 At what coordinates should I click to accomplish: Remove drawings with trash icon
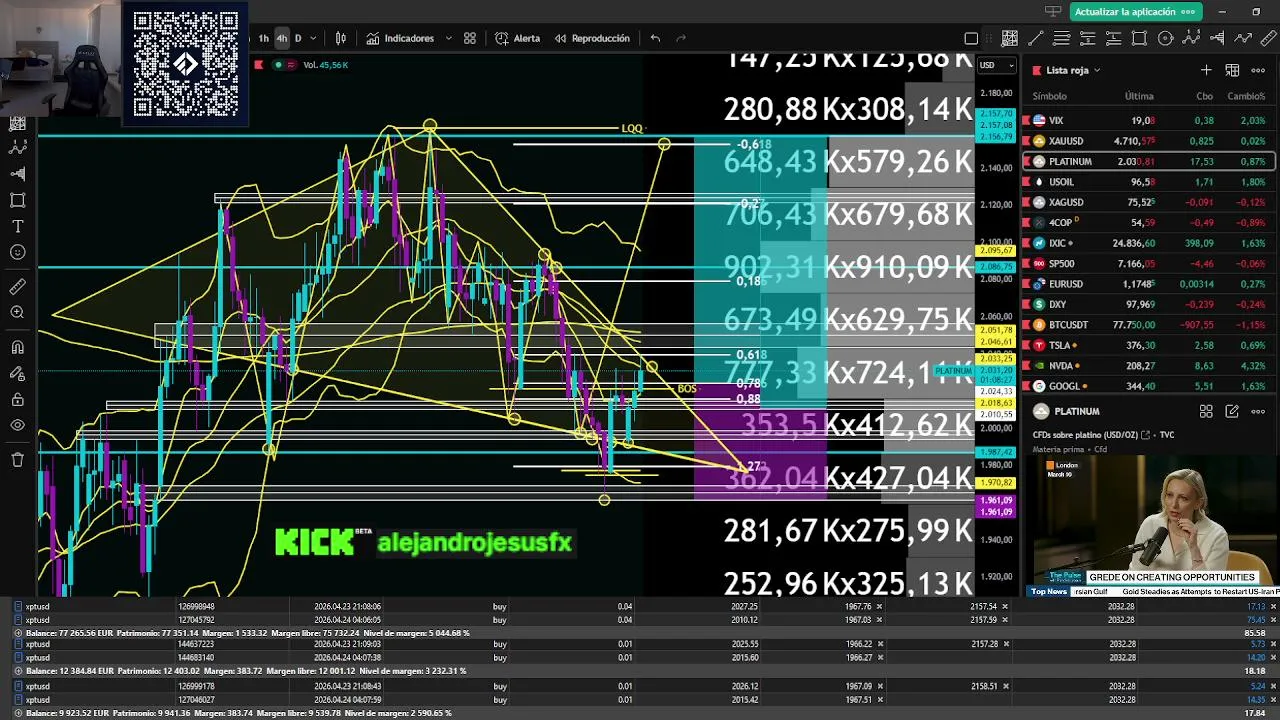17,460
